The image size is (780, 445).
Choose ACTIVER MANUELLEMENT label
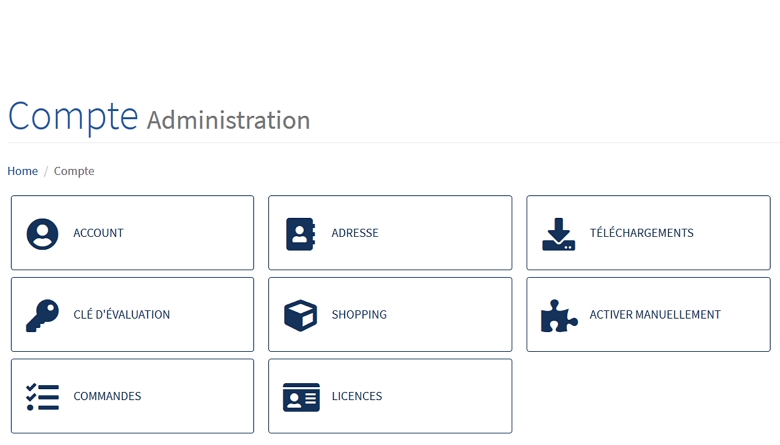655,315
